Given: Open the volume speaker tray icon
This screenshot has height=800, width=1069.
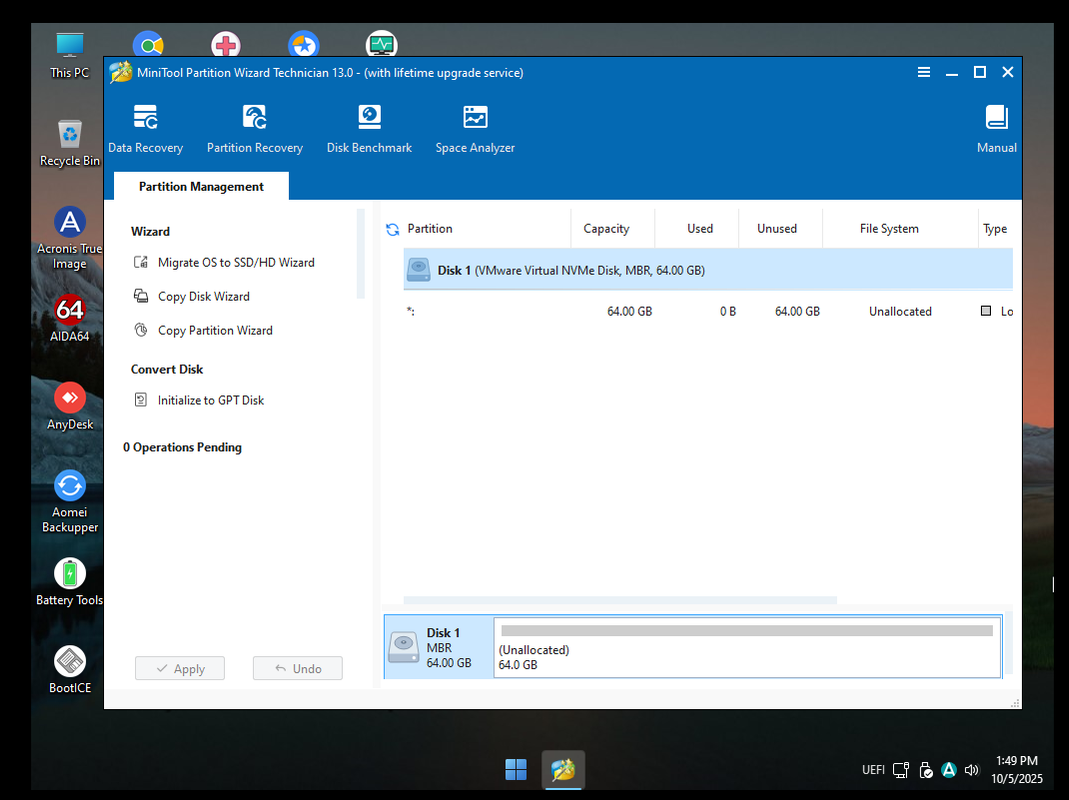Looking at the screenshot, I should (972, 770).
